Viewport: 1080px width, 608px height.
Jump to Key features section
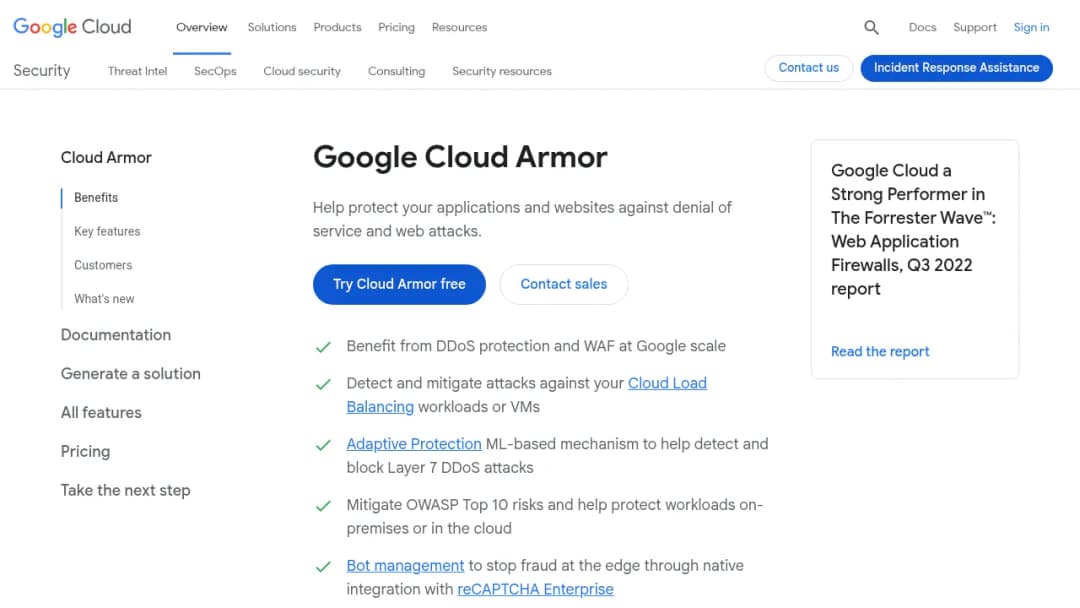(x=107, y=231)
